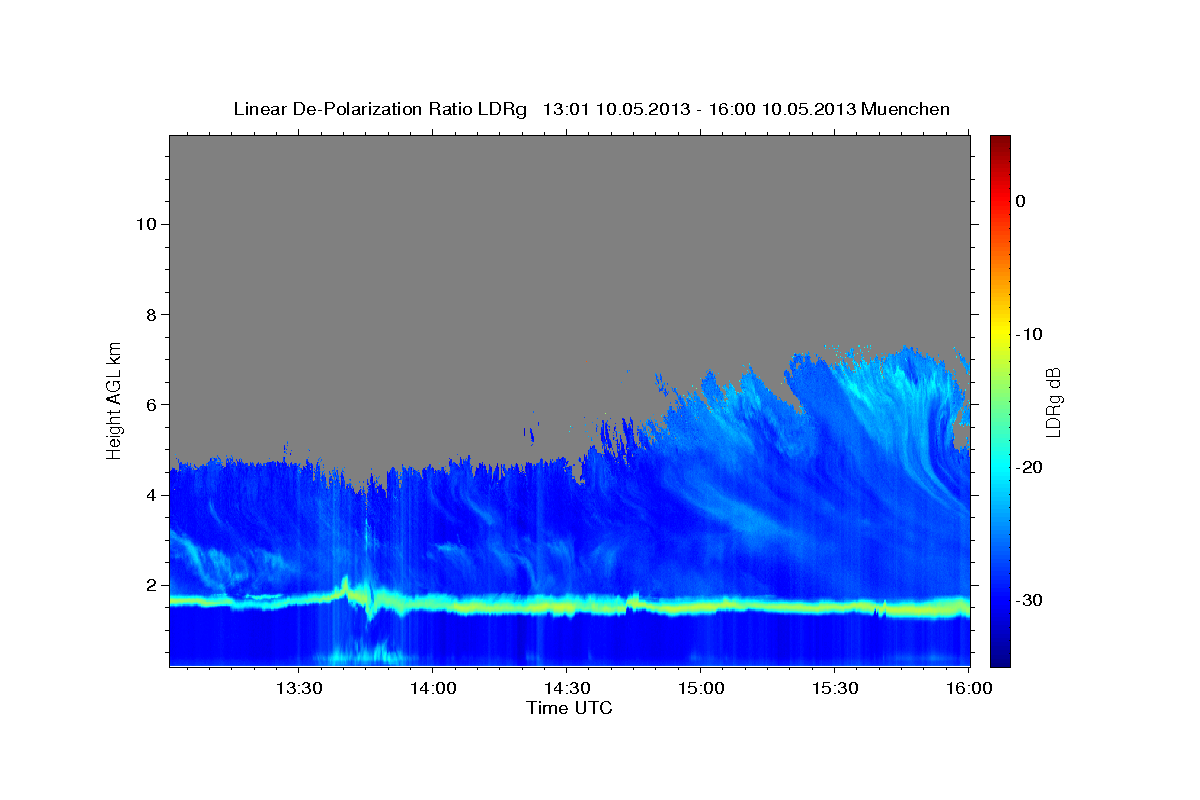1200x800 pixels.
Task: Click the colorbar tick label 0
Action: point(1020,201)
